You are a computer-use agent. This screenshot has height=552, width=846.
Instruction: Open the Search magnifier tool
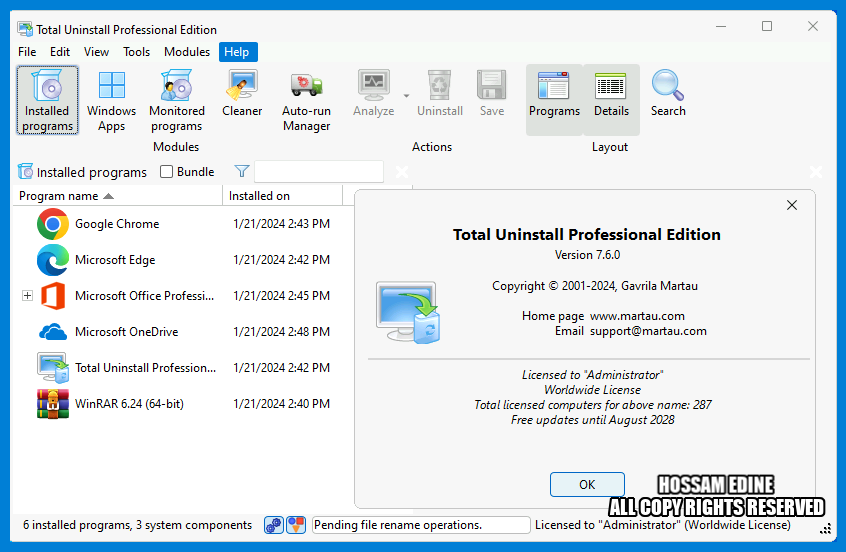pos(668,93)
